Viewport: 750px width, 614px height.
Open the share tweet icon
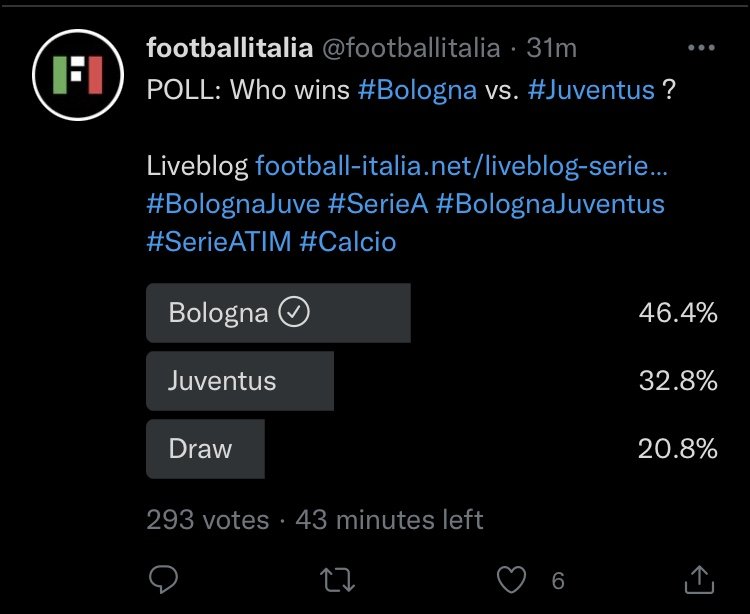(699, 580)
